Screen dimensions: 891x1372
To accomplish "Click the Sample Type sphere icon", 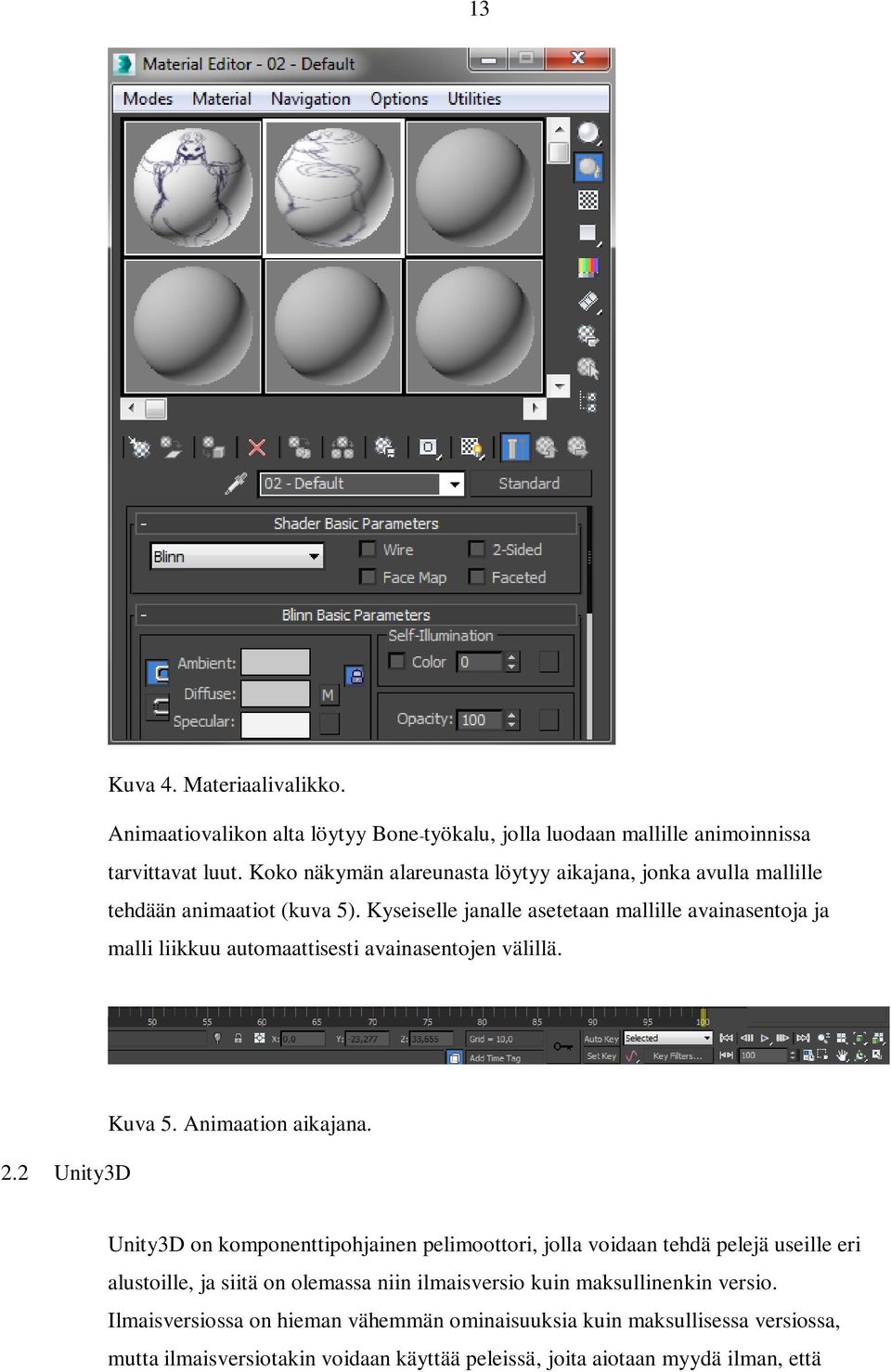I will (x=588, y=134).
